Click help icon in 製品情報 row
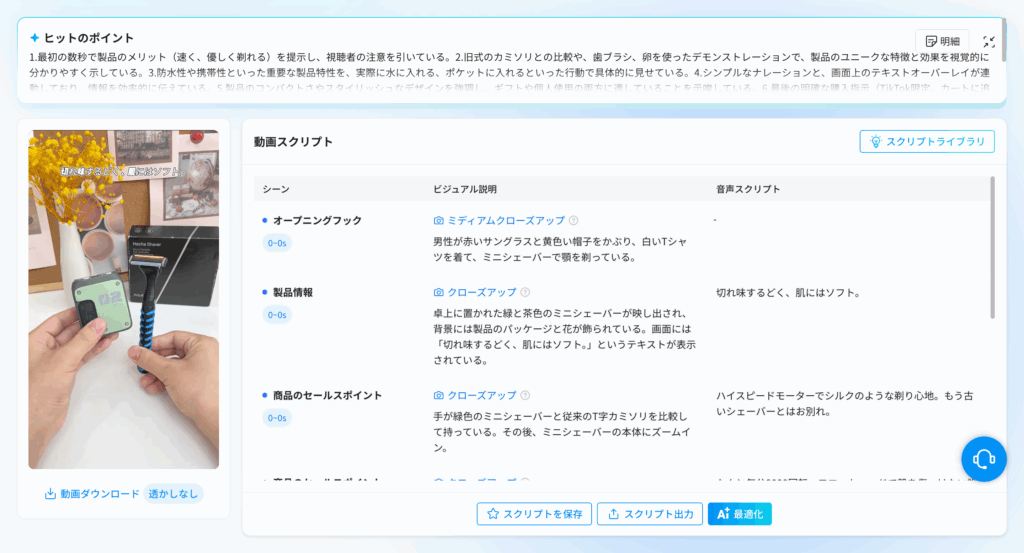Image resolution: width=1024 pixels, height=553 pixels. (x=525, y=292)
